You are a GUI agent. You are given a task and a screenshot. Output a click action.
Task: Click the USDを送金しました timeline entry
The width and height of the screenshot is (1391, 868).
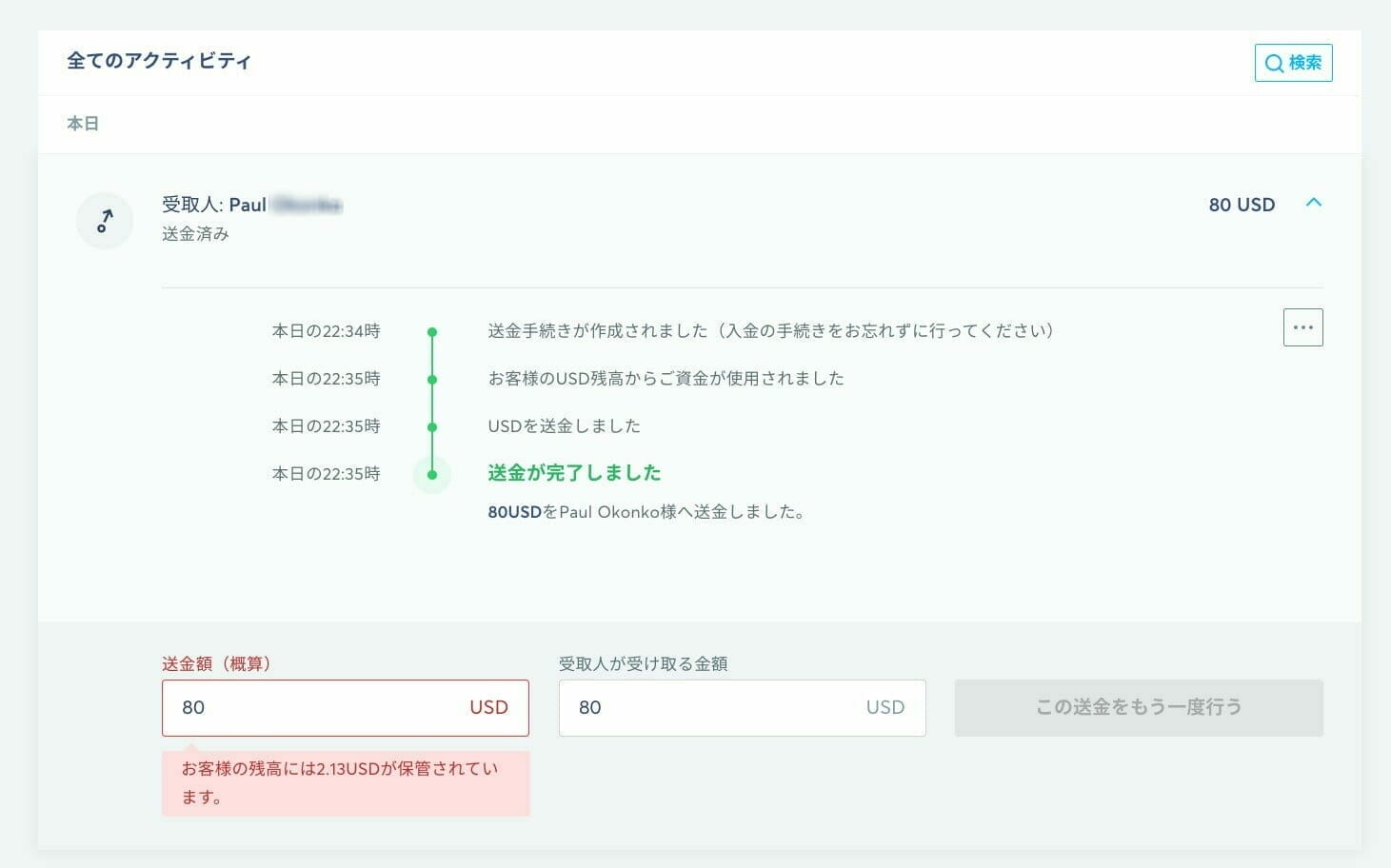click(565, 426)
